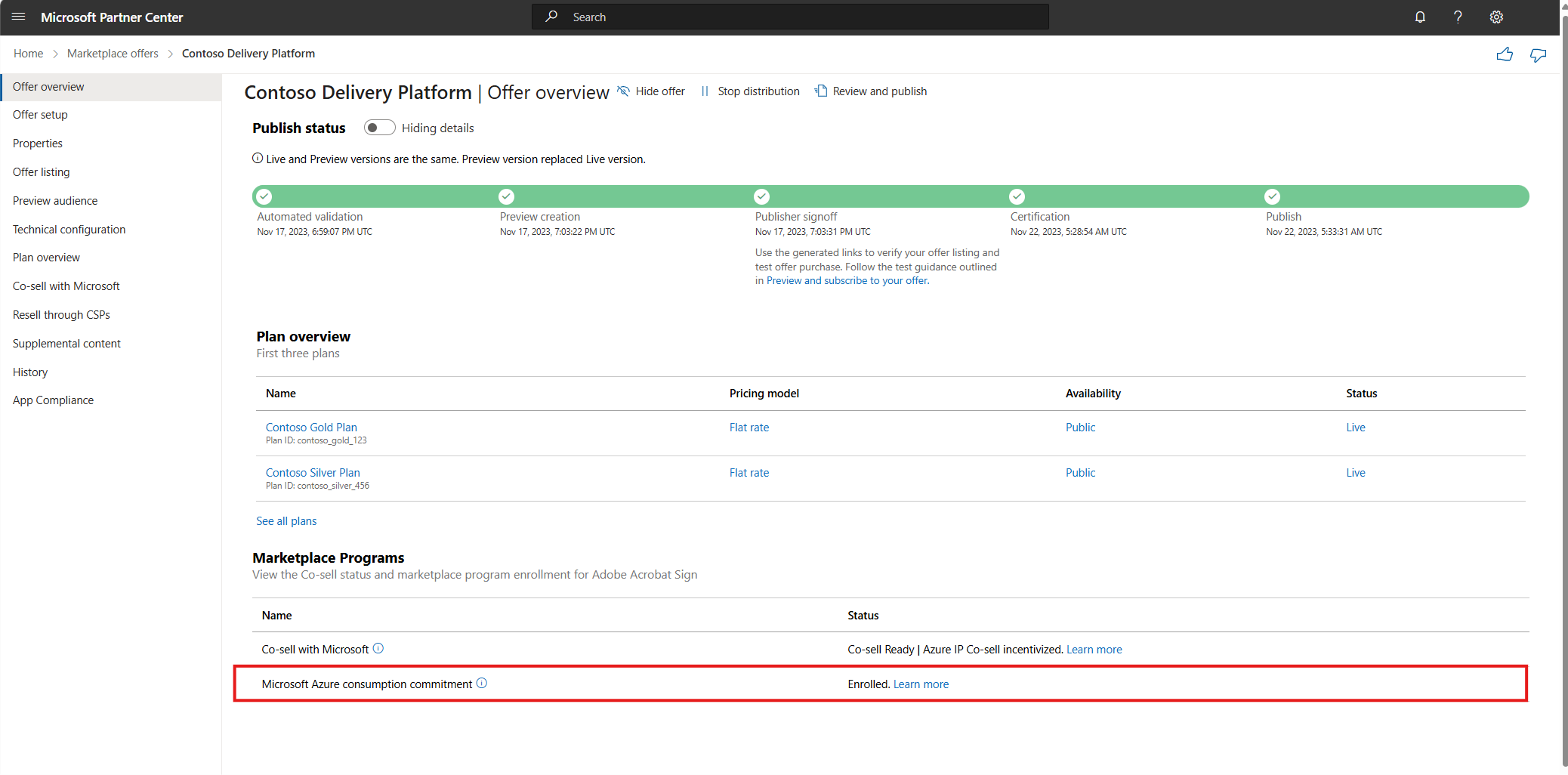Screen dimensions: 1568x775
Task: Click Live status for Silver Plan
Action: pos(1356,473)
